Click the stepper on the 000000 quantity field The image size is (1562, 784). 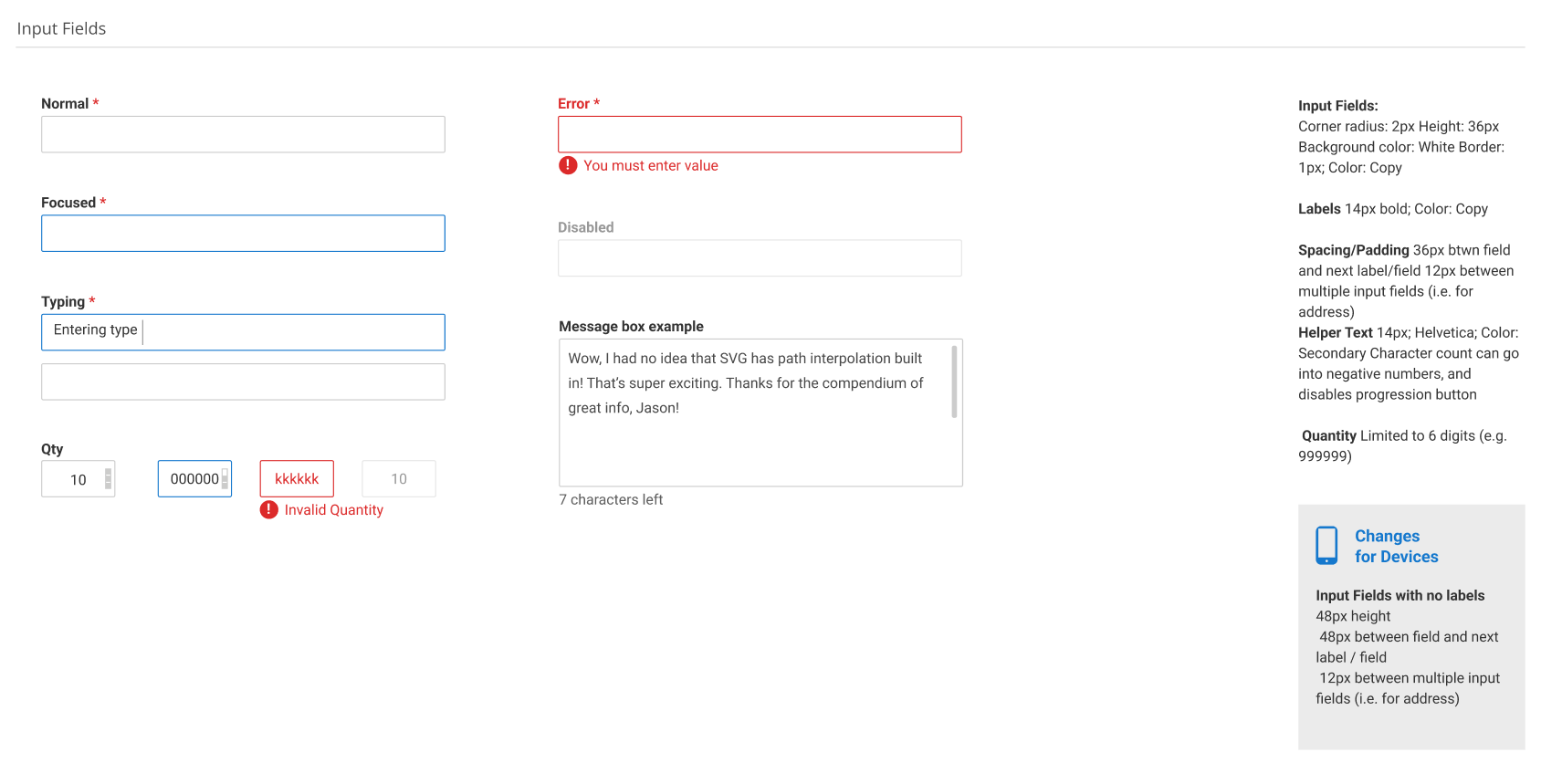(x=225, y=479)
